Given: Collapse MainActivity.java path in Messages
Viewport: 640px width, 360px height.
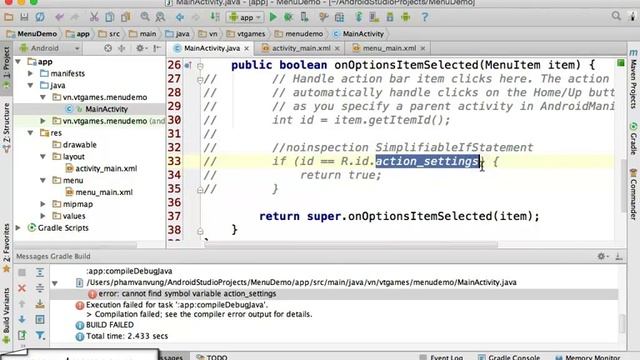Looking at the screenshot, I should tap(55, 283).
